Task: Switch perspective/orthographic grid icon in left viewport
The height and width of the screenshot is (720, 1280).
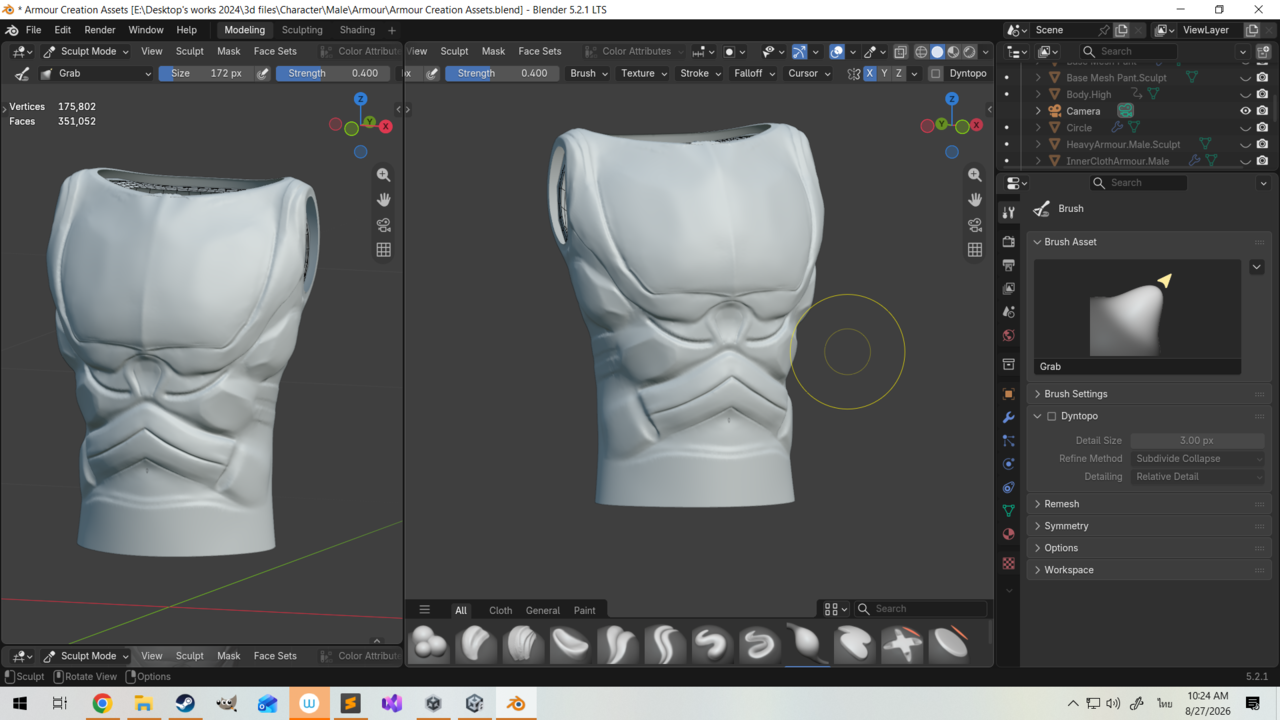Action: point(383,250)
